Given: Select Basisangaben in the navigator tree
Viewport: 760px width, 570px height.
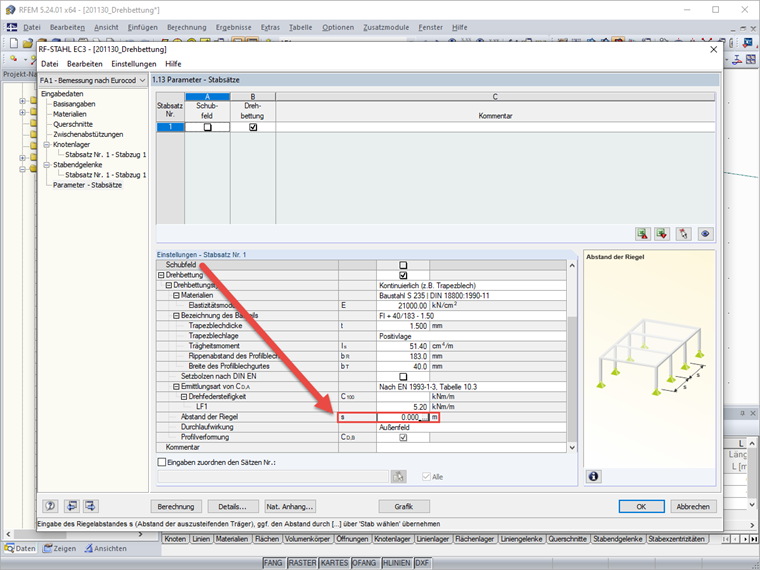Looking at the screenshot, I should (74, 104).
